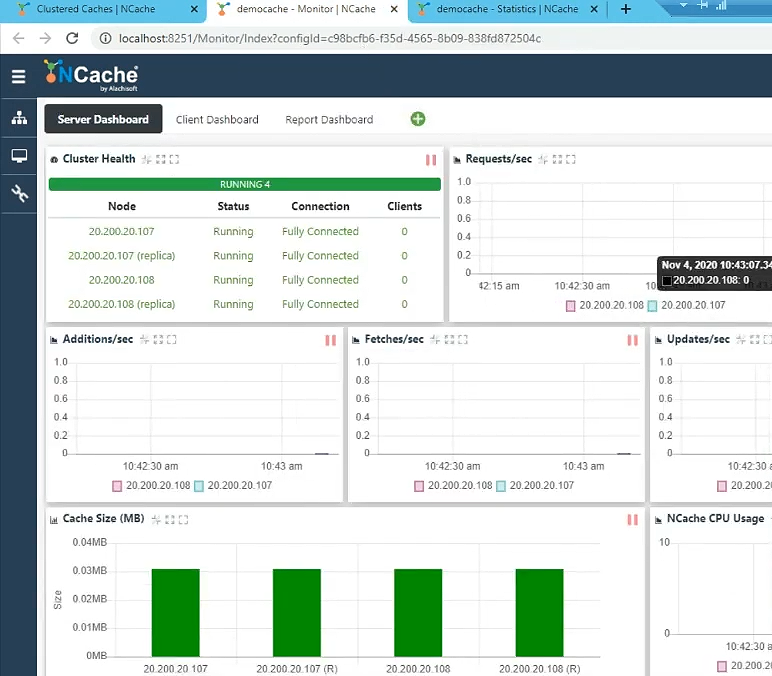Go forward in browser history
This screenshot has width=772, height=676.
[45, 38]
